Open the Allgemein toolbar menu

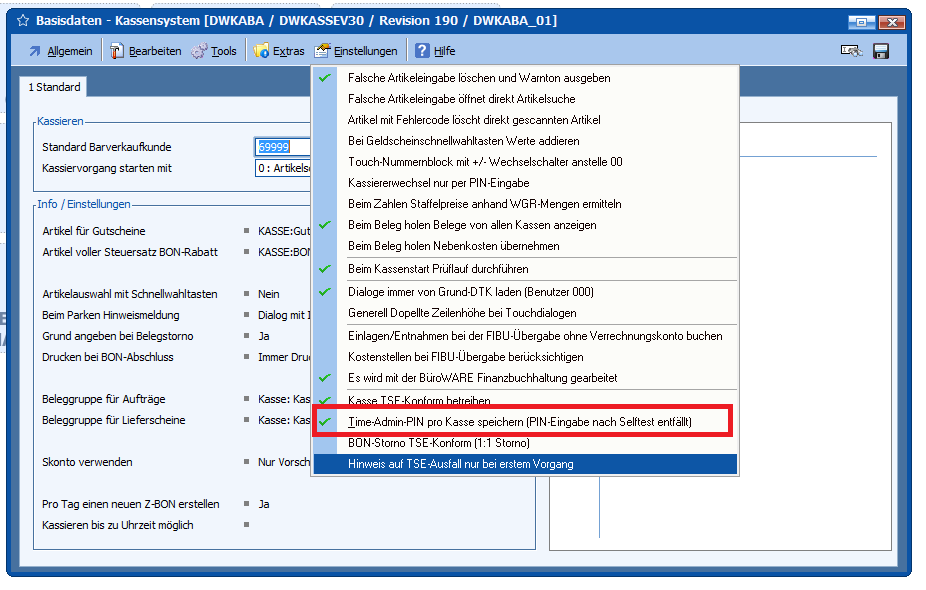click(60, 51)
